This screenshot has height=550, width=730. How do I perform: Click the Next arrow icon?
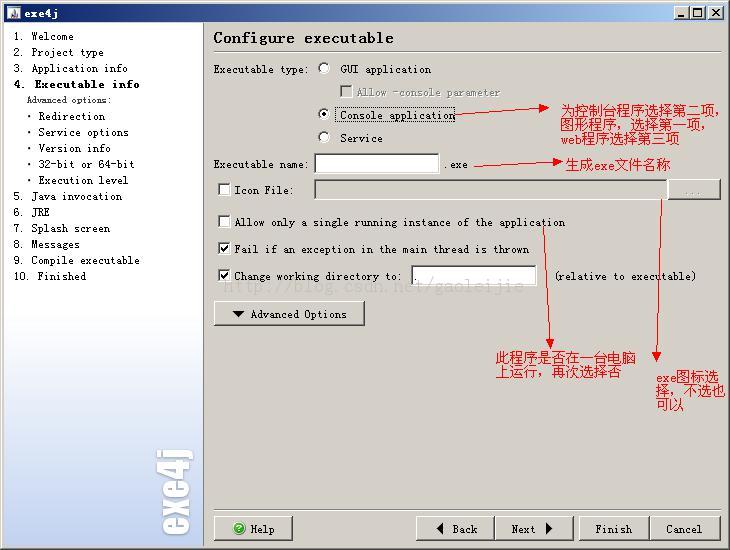549,528
